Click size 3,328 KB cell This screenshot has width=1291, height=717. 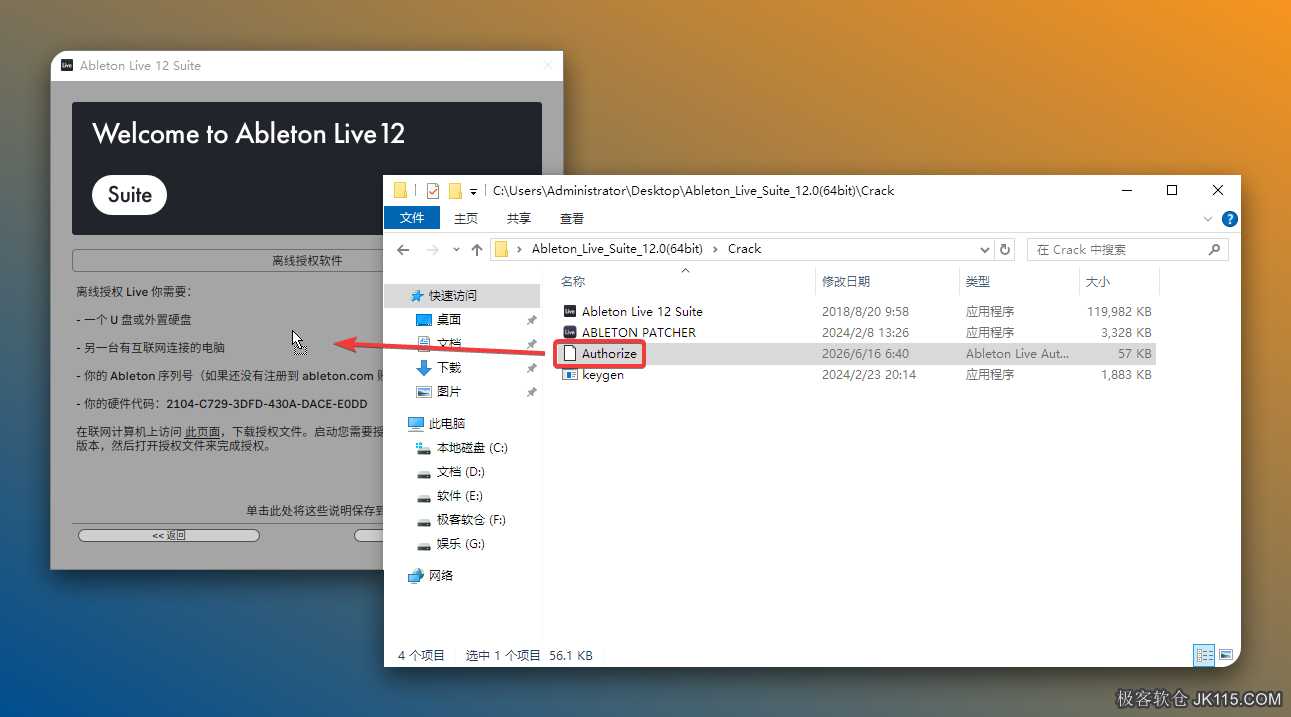tap(1128, 333)
